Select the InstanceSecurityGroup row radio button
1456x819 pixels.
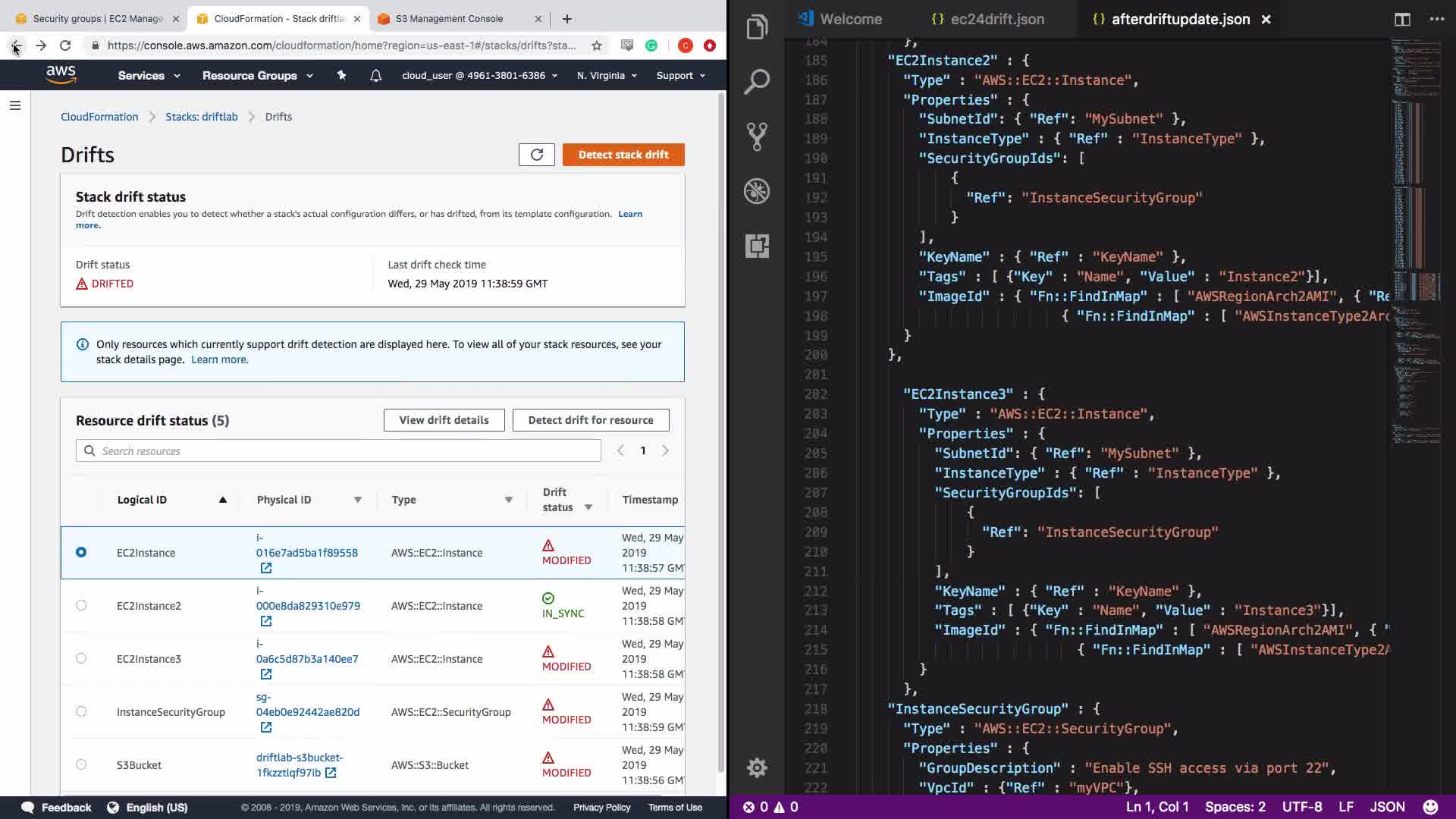[81, 711]
